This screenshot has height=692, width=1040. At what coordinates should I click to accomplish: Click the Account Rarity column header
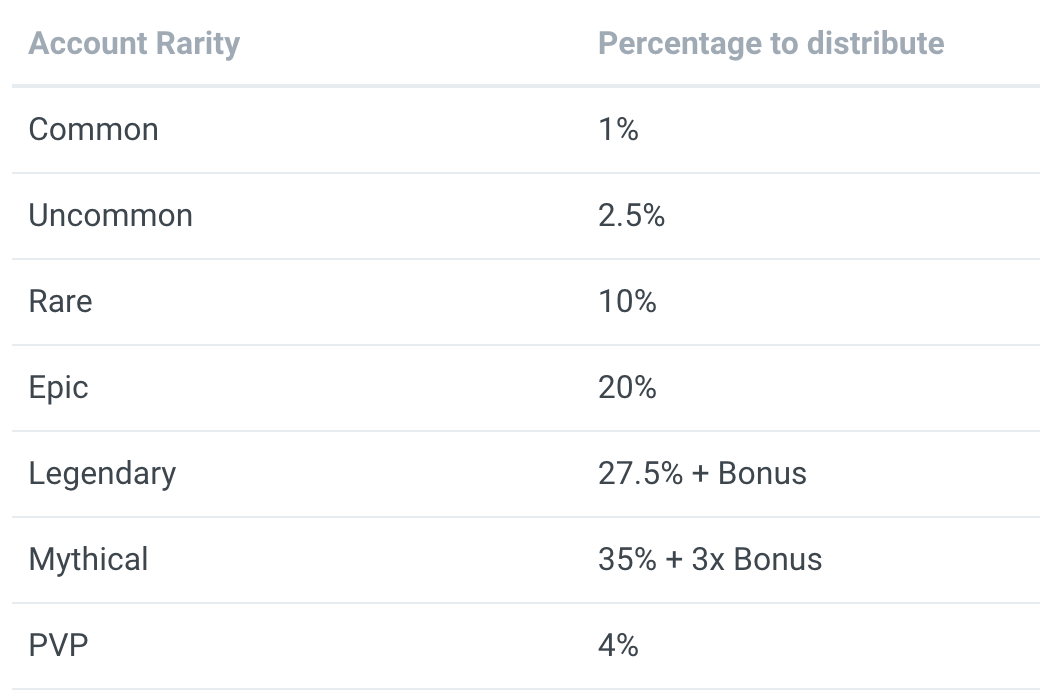click(134, 44)
